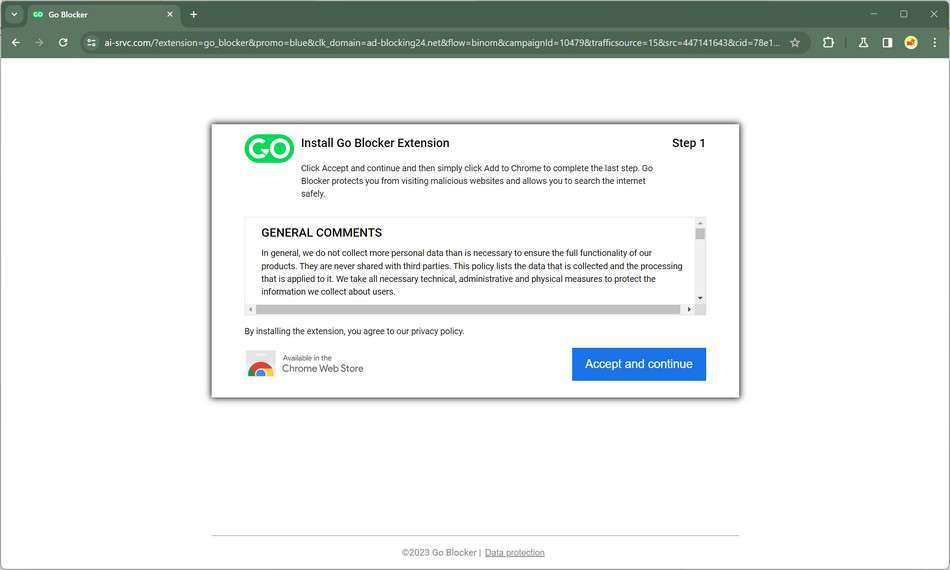Click the policy box scroll up arrow
The height and width of the screenshot is (570, 950).
coord(700,222)
